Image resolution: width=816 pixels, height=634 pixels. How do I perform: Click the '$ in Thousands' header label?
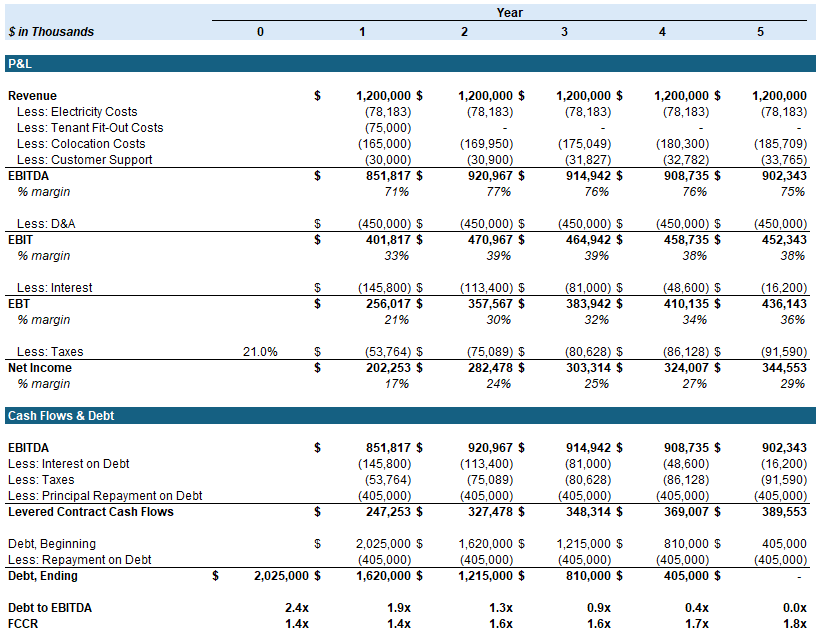tap(51, 32)
